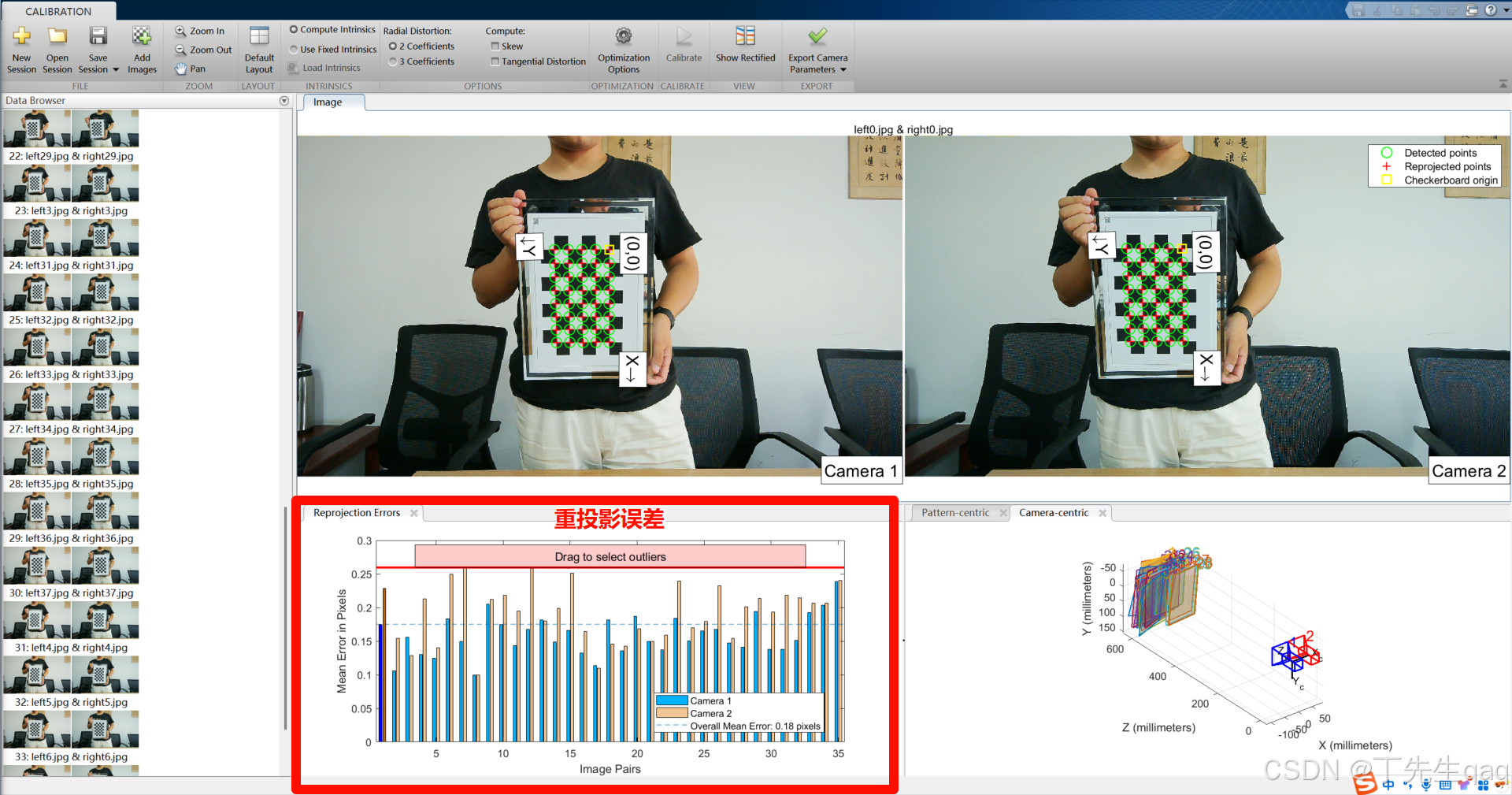Click the Drag to select outliers bar

610,556
